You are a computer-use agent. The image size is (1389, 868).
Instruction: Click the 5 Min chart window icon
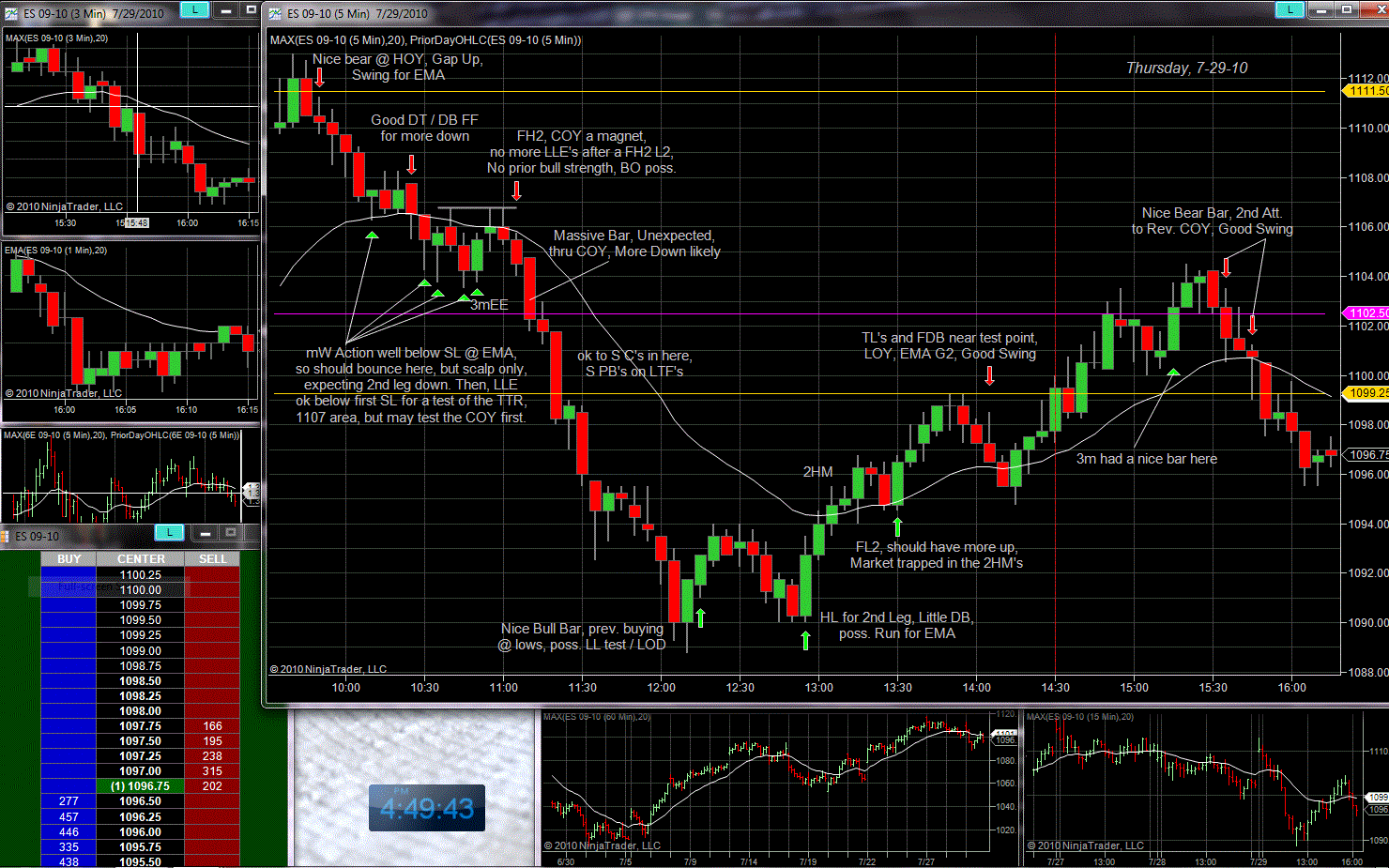coord(275,13)
